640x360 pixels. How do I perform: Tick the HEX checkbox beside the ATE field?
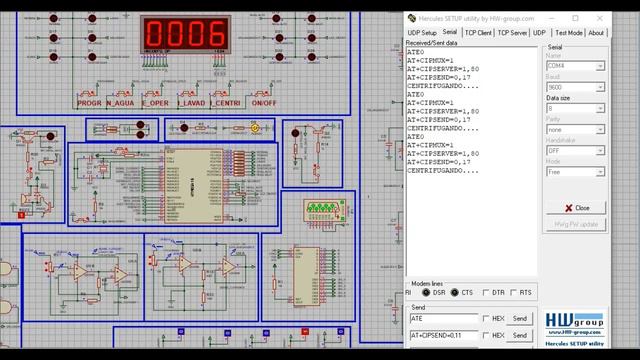pyautogui.click(x=486, y=318)
